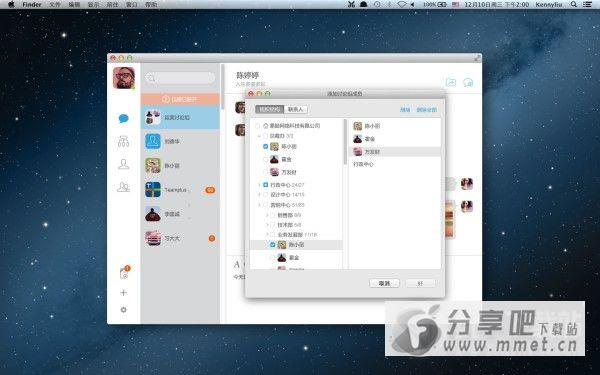Open the settings gear icon in sidebar
The height and width of the screenshot is (375, 600).
tap(123, 309)
